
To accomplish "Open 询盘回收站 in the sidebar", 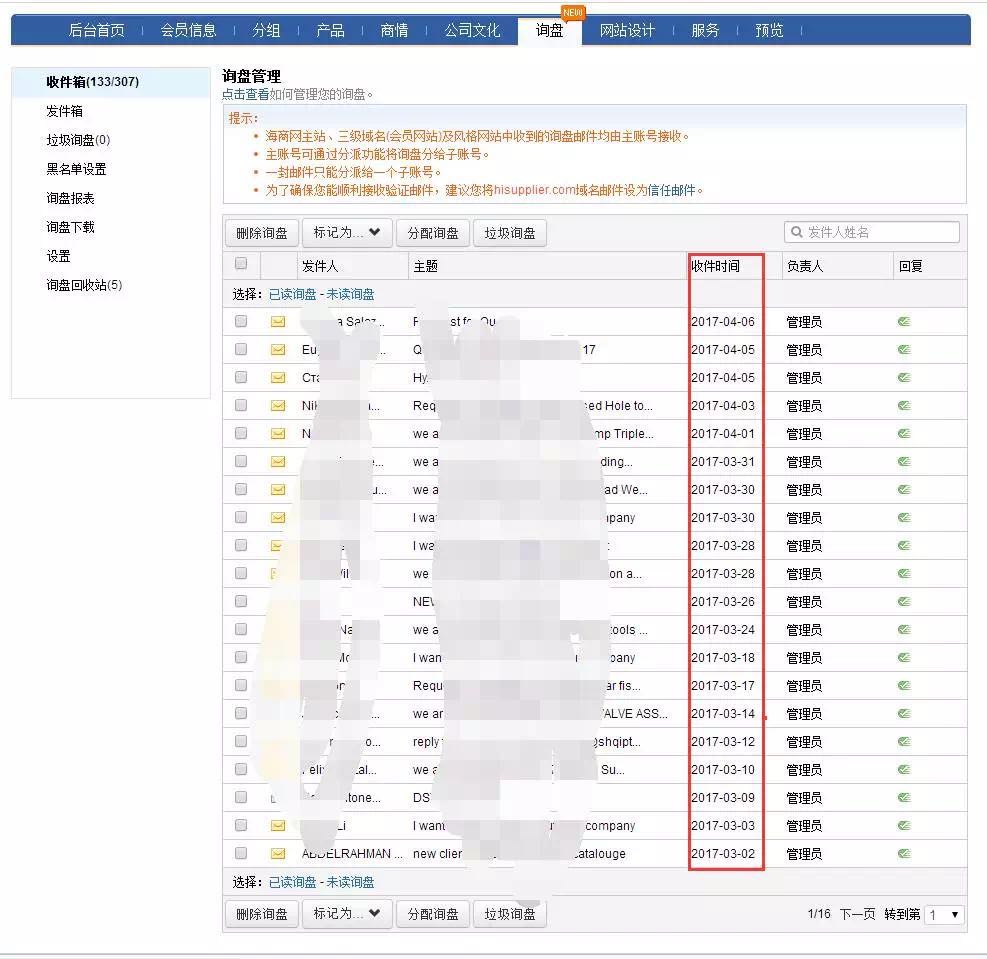I will [84, 285].
